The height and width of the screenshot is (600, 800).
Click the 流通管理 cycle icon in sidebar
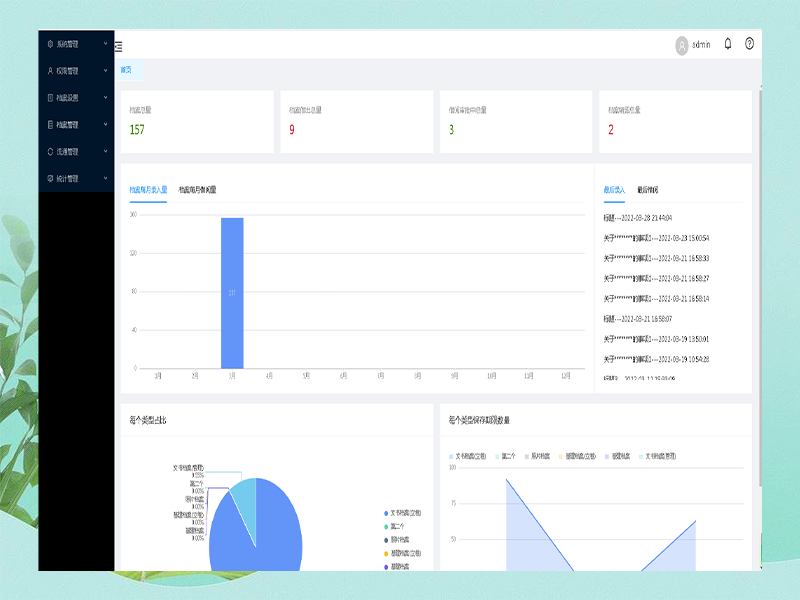click(50, 152)
